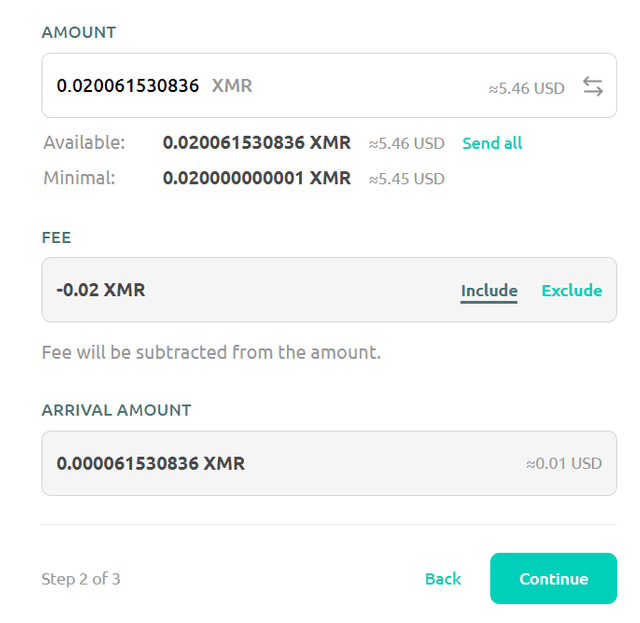Click the amount input field value
Viewport: 640px width, 623px height.
pyautogui.click(x=128, y=86)
